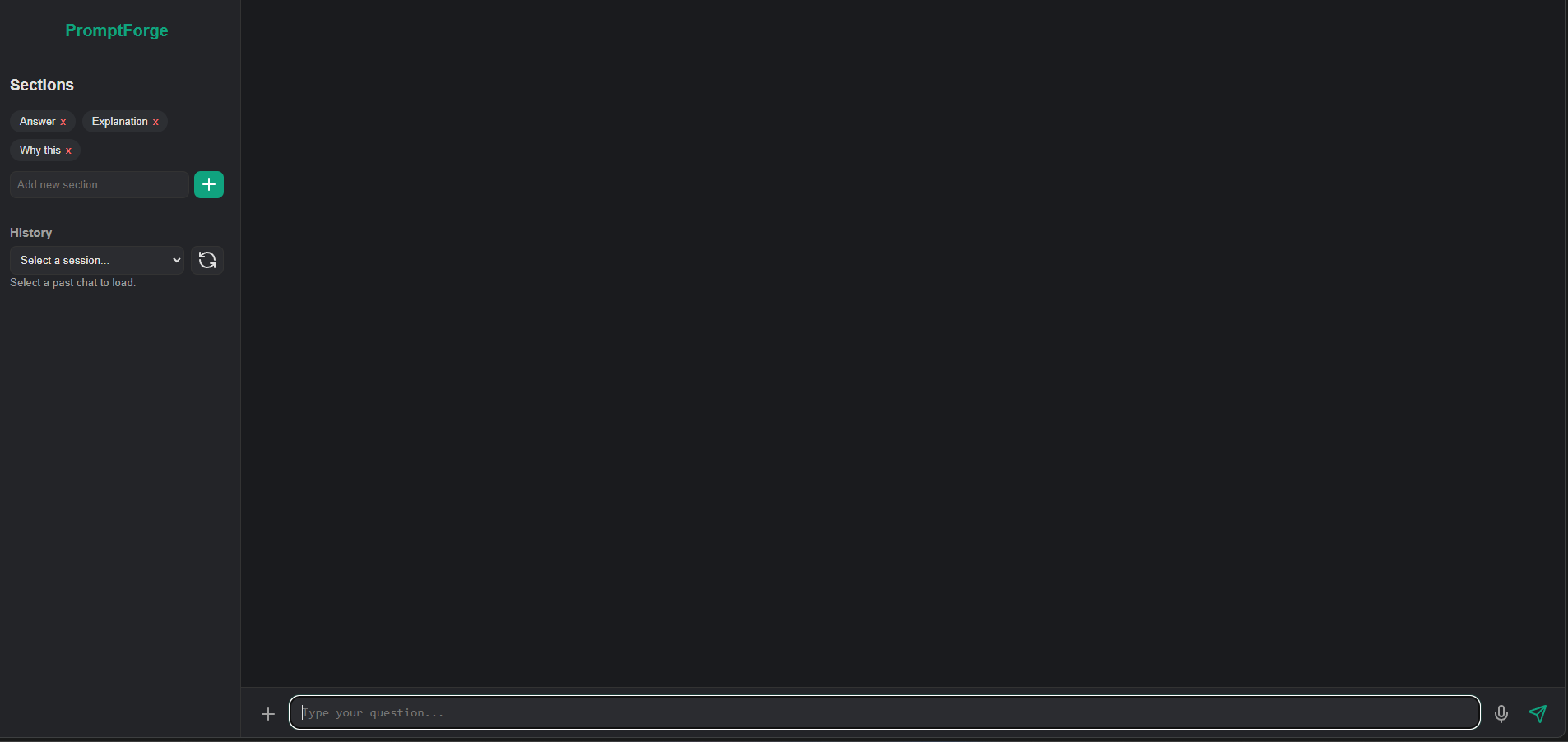Screen dimensions: 1568x742
Task: Focus the Add new section field
Action: 99,184
